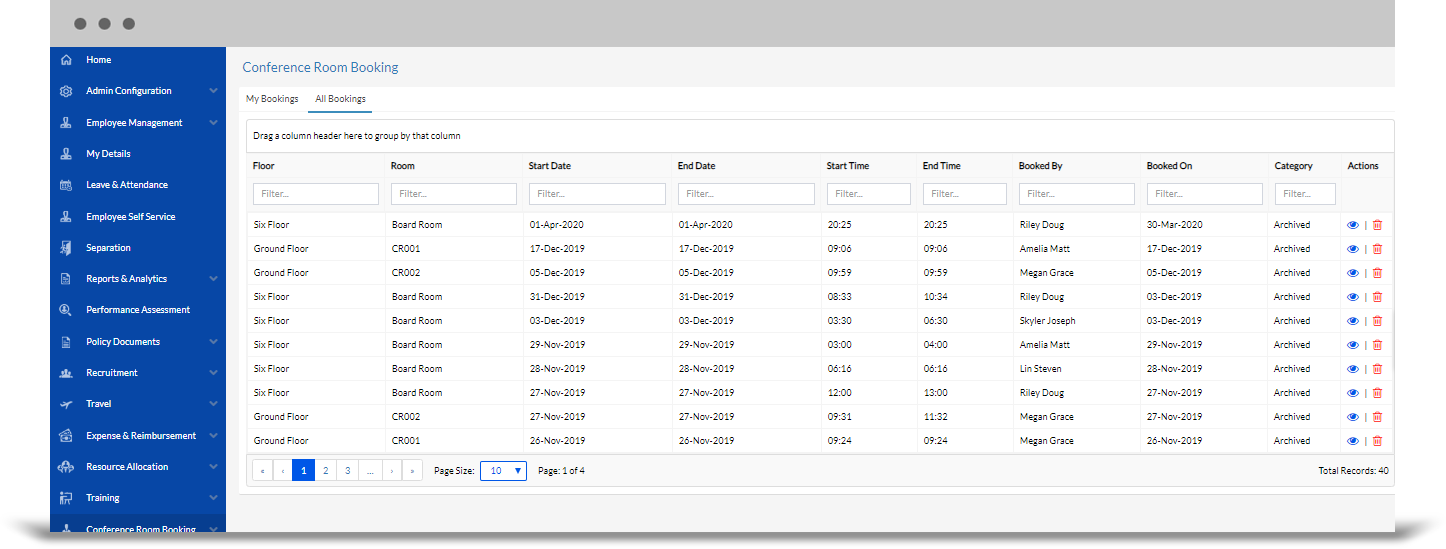The height and width of the screenshot is (549, 1446).
Task: View the 17-Dec-2019 CR001 booking details
Action: 1353,249
